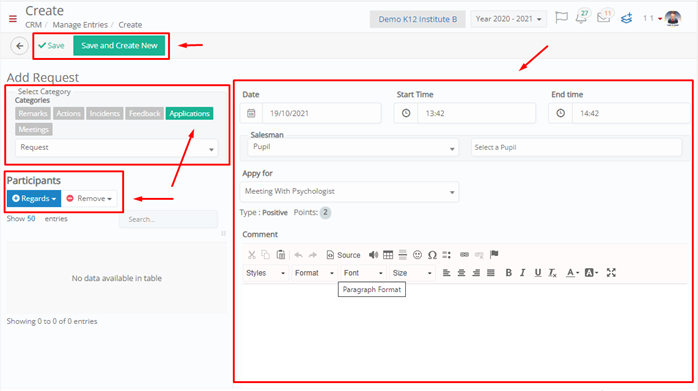
Task: Open Meeting With Psychologist dropdown
Action: 349,191
